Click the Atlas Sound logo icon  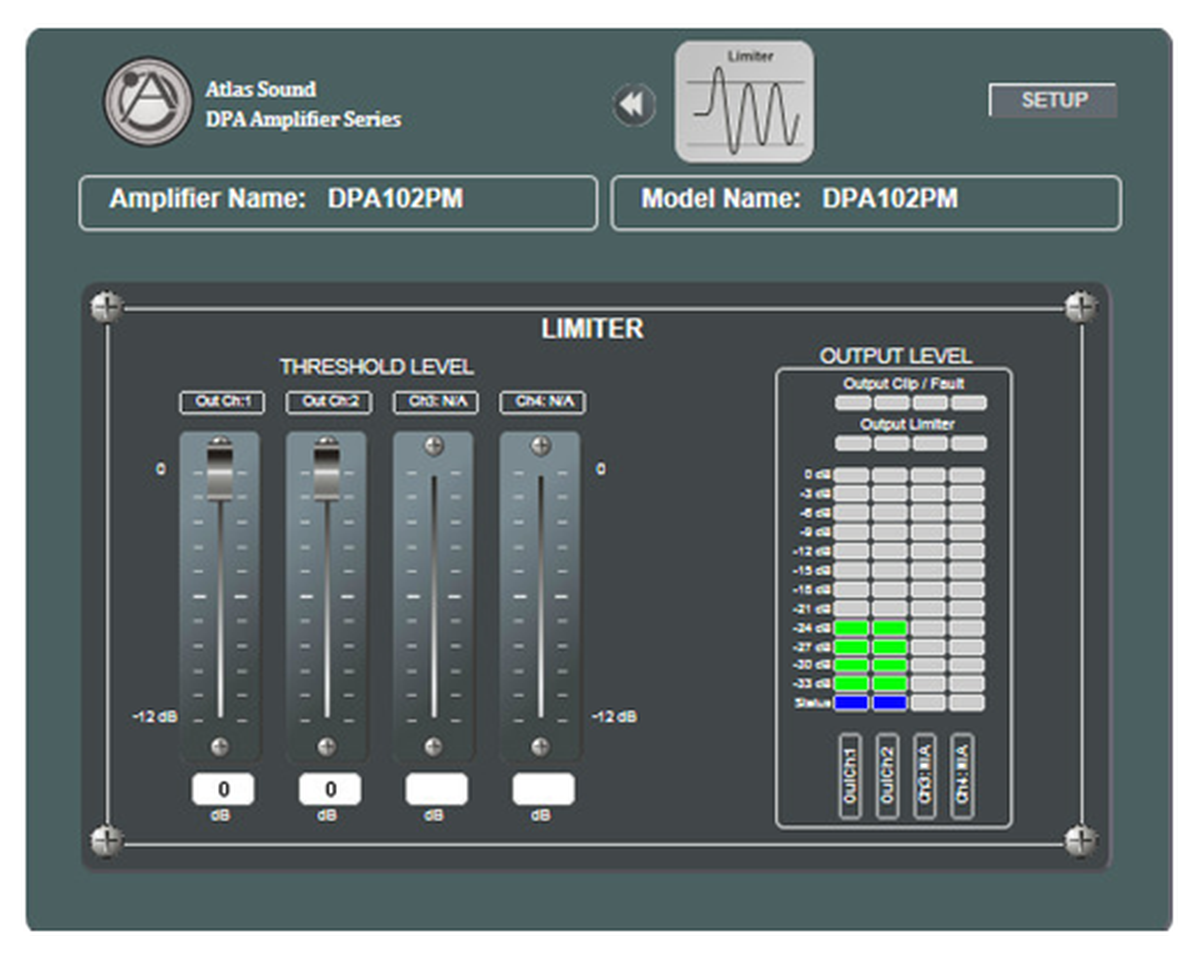pos(147,102)
